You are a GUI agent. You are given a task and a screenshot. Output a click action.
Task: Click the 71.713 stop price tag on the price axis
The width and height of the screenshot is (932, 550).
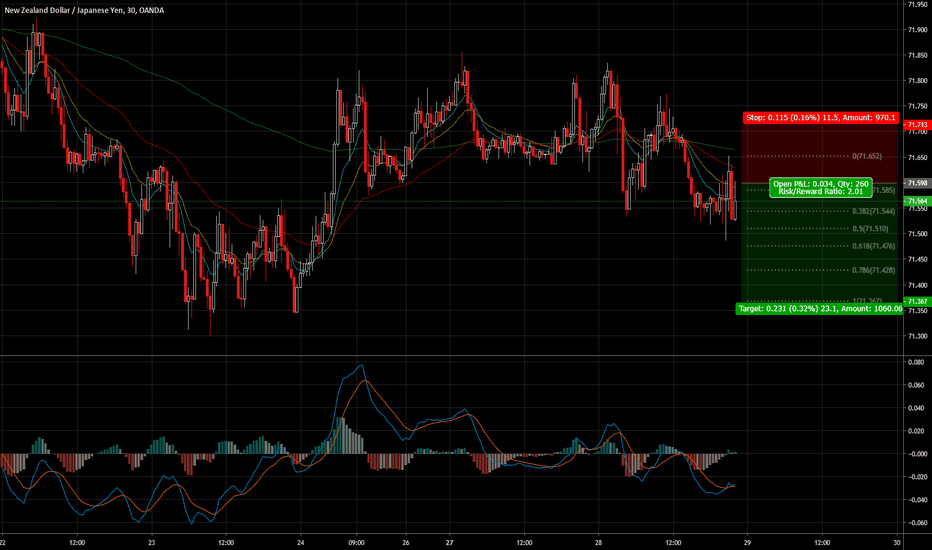click(917, 125)
